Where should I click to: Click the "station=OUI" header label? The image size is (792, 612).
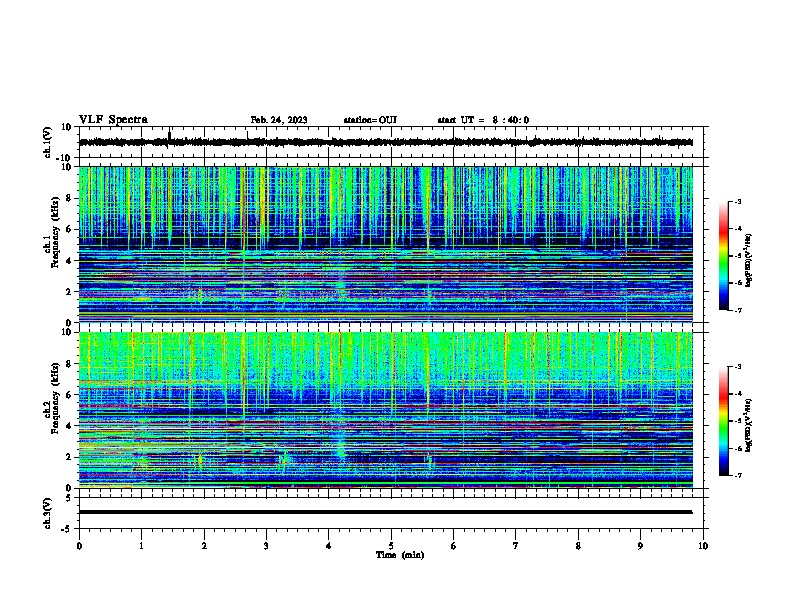370,120
